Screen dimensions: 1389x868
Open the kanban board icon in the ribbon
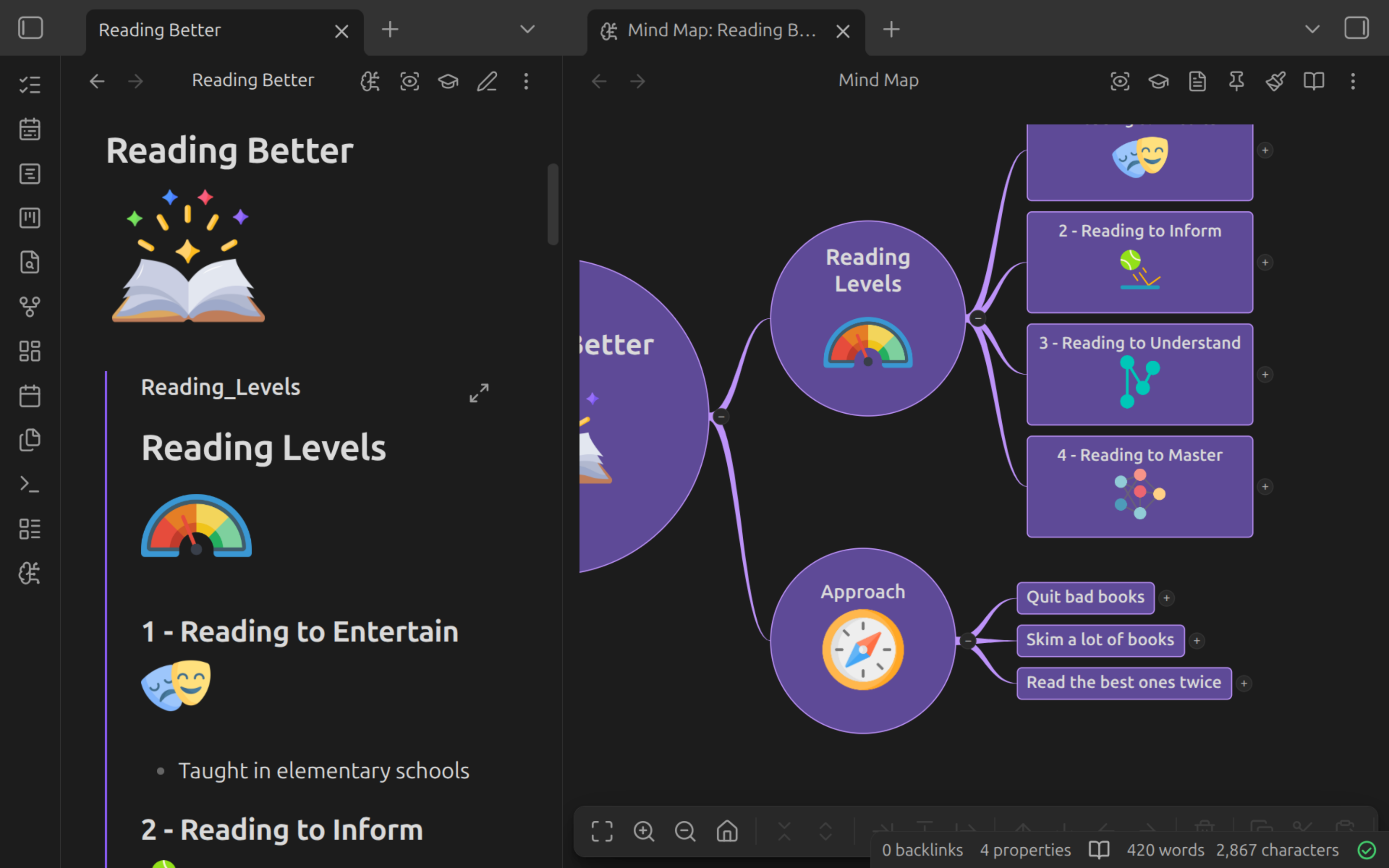tap(30, 218)
